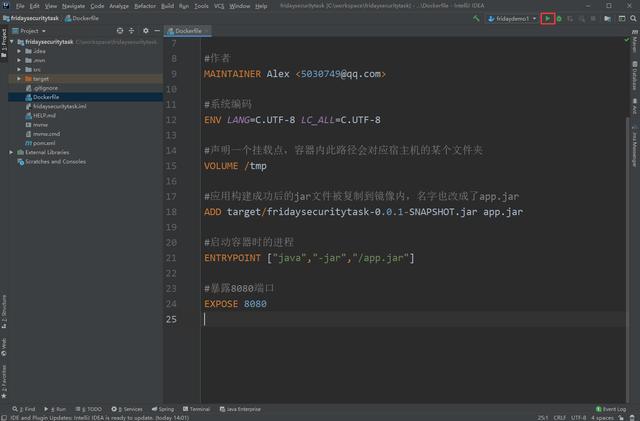Expand External Libraries node

pyautogui.click(x=12, y=152)
